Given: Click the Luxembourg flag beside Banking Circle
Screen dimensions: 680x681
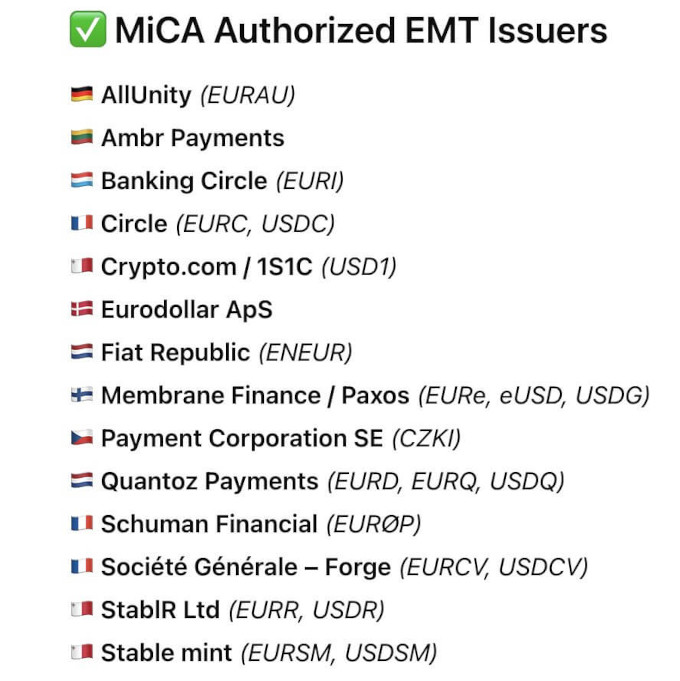Looking at the screenshot, I should 82,180.
